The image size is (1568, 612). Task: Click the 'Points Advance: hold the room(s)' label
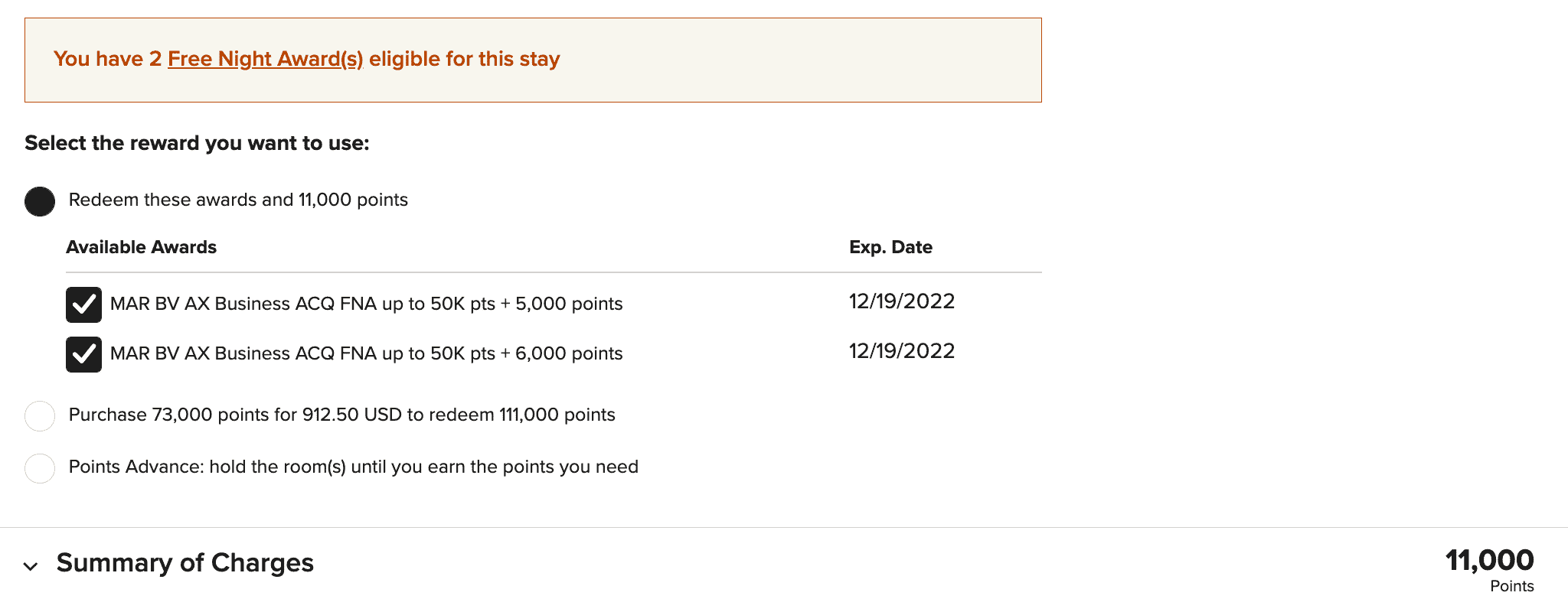tap(353, 467)
